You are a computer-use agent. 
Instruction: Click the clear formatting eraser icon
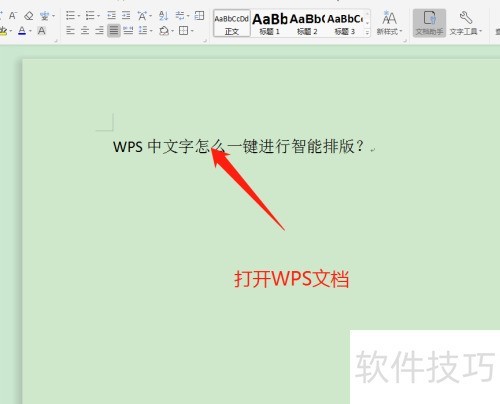click(29, 16)
